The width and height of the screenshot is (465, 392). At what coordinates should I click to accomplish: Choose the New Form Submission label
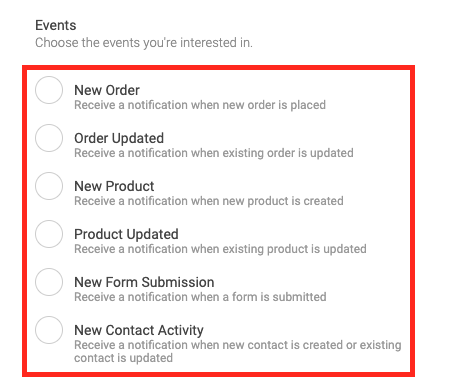point(144,282)
